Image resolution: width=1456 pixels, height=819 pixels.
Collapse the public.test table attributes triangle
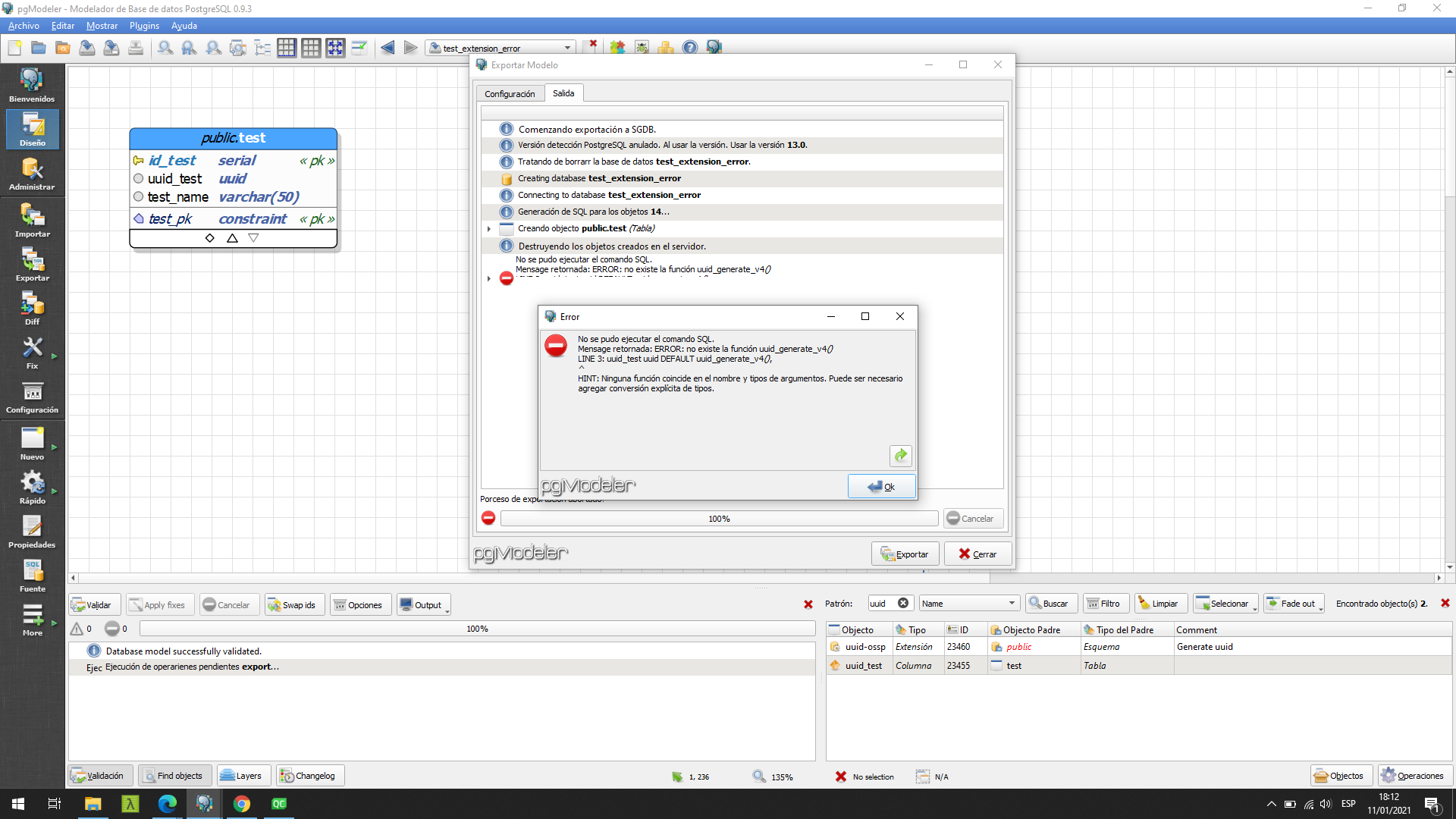pyautogui.click(x=231, y=237)
